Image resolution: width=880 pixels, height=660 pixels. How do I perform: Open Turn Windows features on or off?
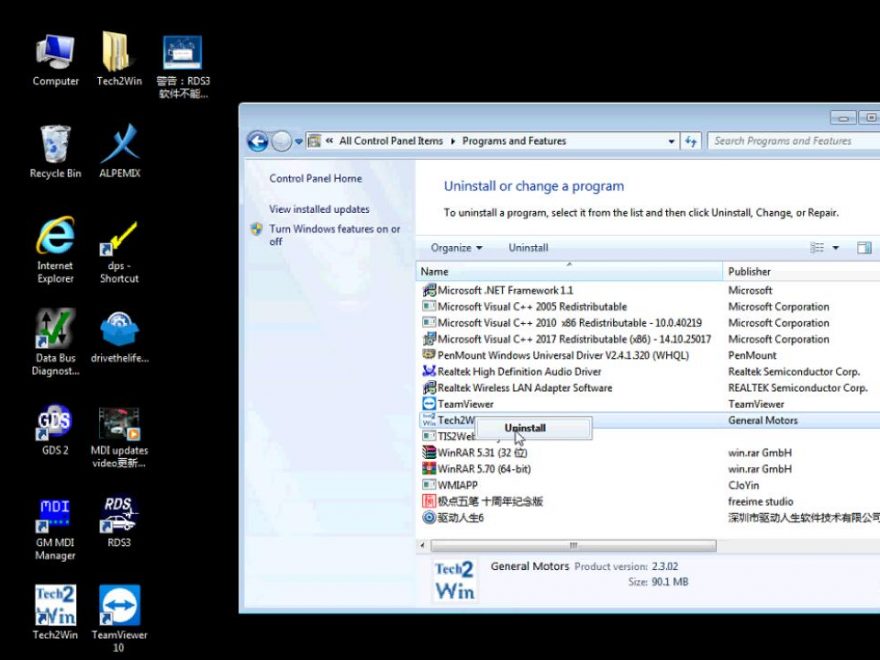pyautogui.click(x=334, y=235)
